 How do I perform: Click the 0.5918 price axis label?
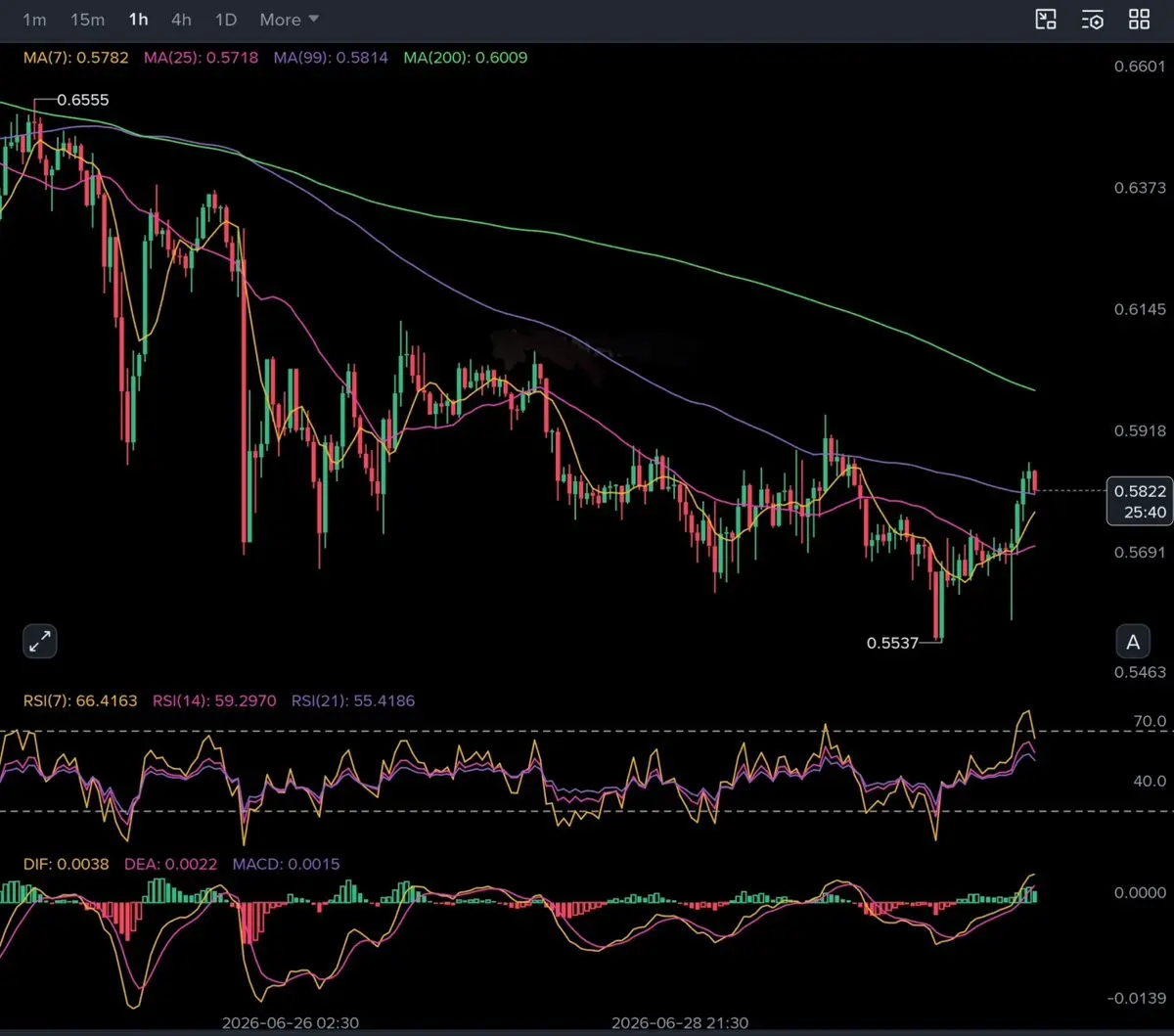click(1141, 429)
